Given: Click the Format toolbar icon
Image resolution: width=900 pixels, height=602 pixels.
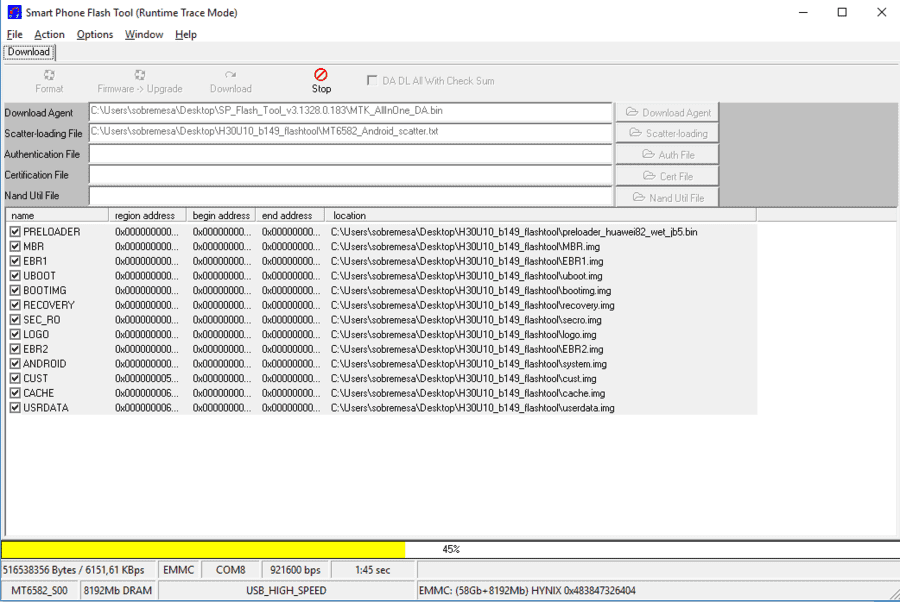Looking at the screenshot, I should tap(49, 75).
